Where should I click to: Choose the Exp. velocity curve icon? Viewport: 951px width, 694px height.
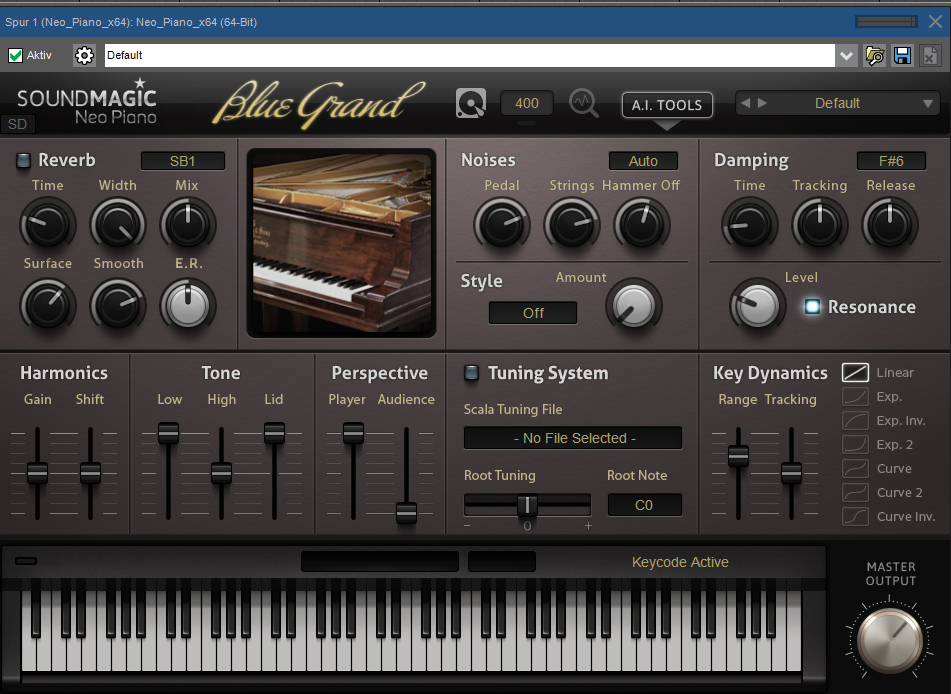855,397
